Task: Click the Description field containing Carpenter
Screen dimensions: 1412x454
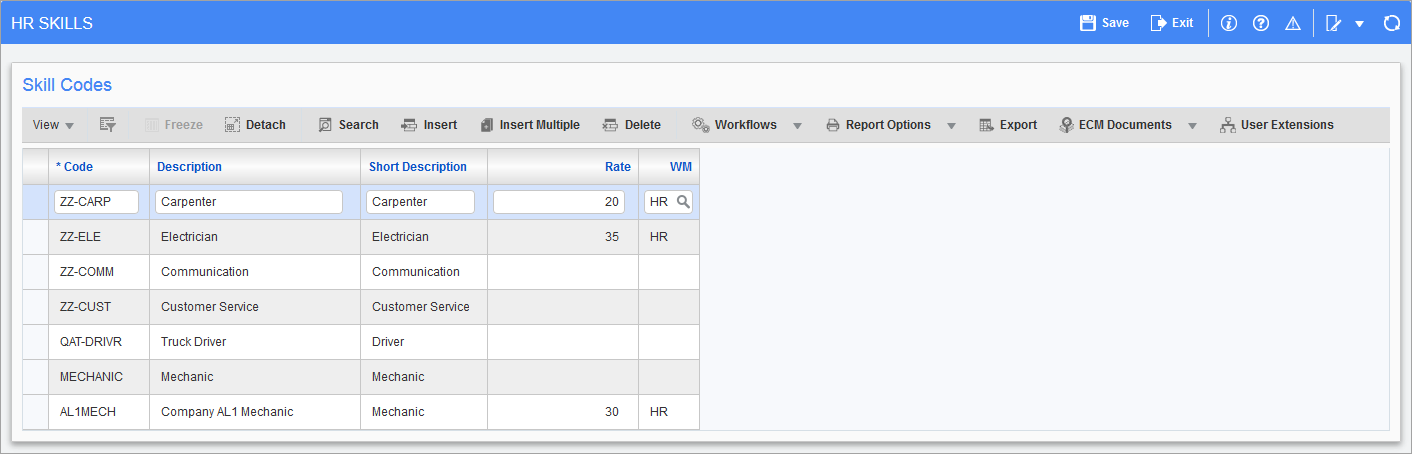Action: [x=249, y=202]
